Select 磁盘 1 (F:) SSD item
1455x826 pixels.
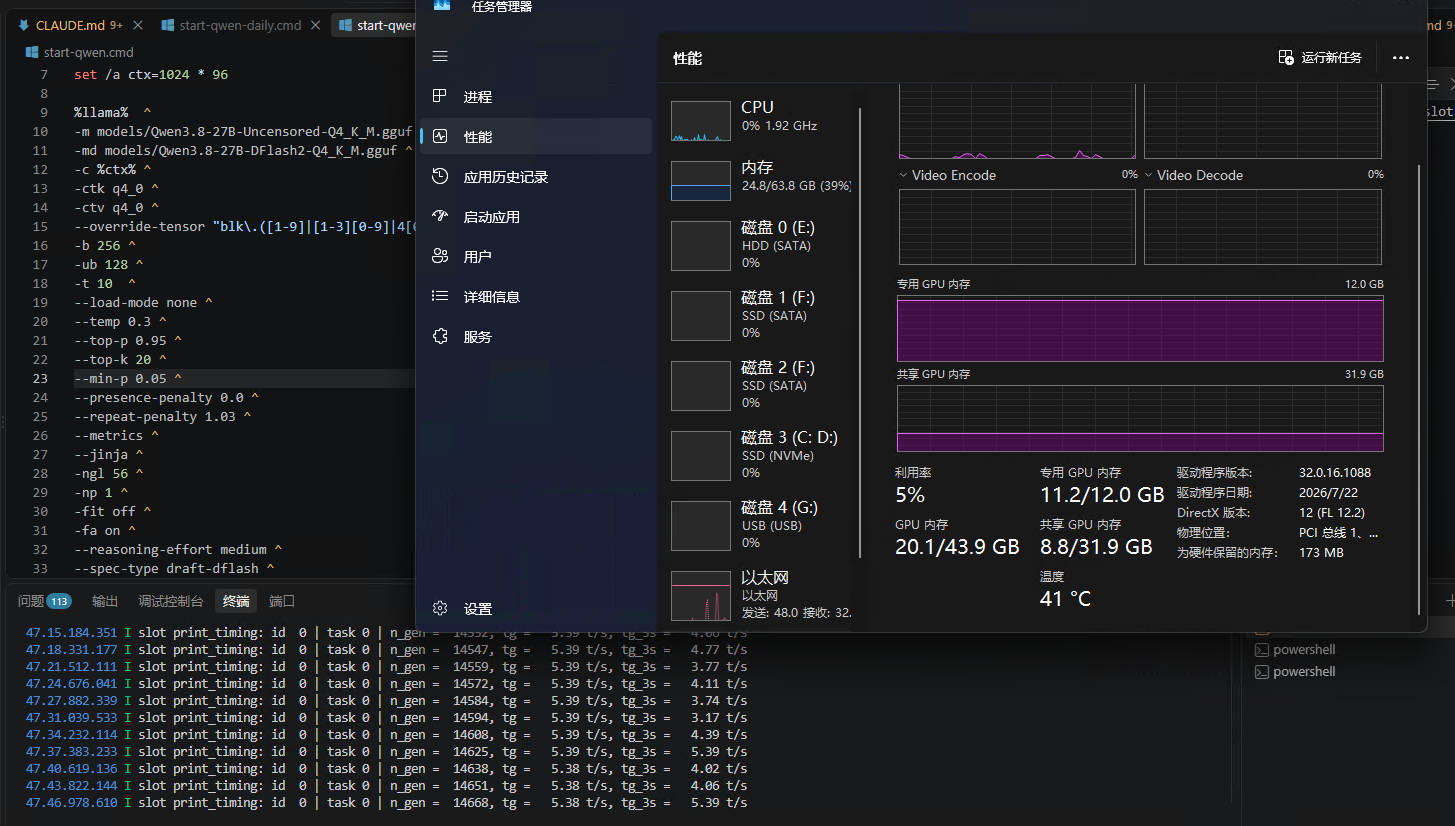point(760,315)
